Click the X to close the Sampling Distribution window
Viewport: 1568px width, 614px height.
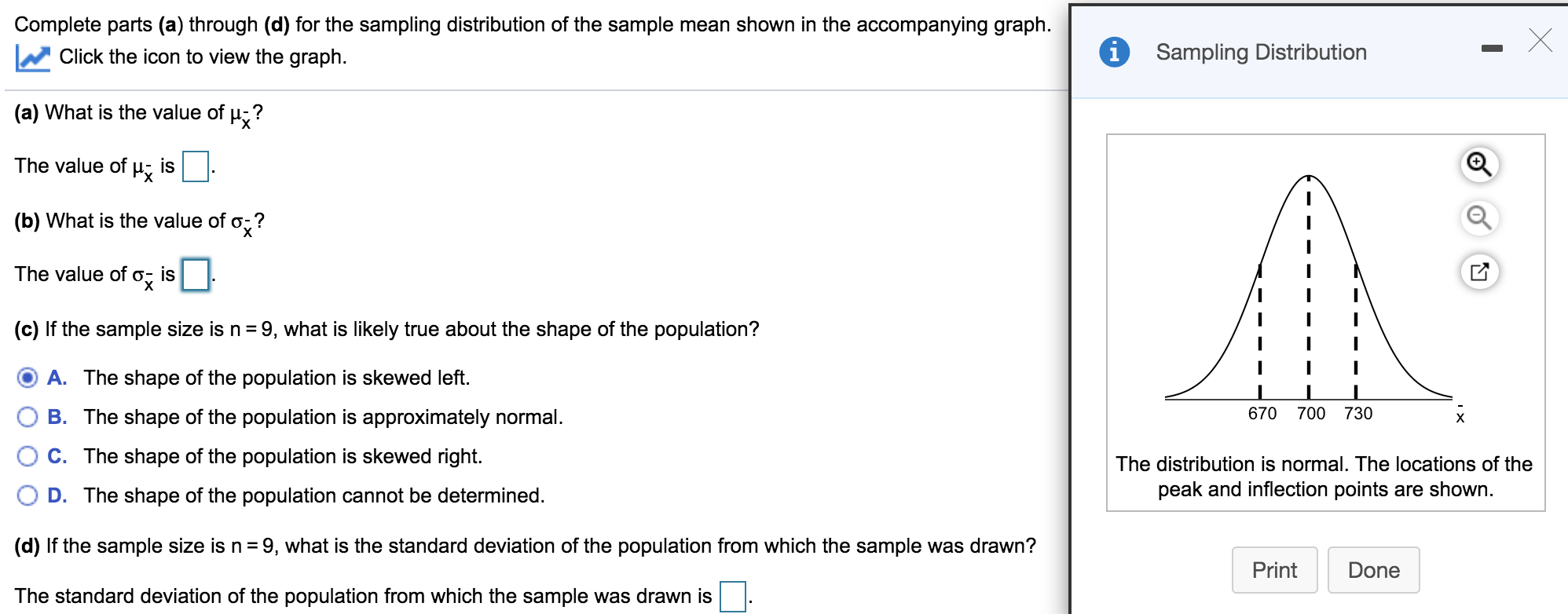(x=1541, y=41)
